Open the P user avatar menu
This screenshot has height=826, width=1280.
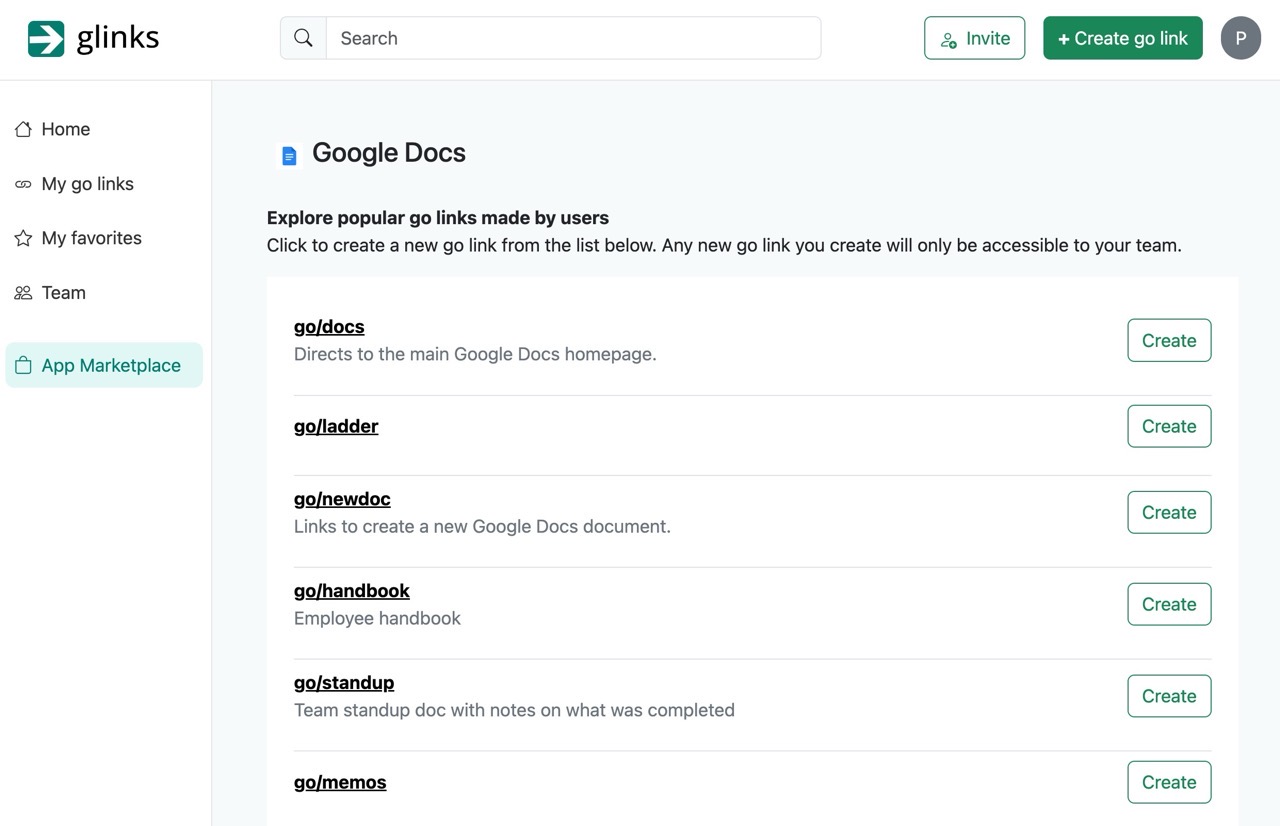tap(1241, 38)
